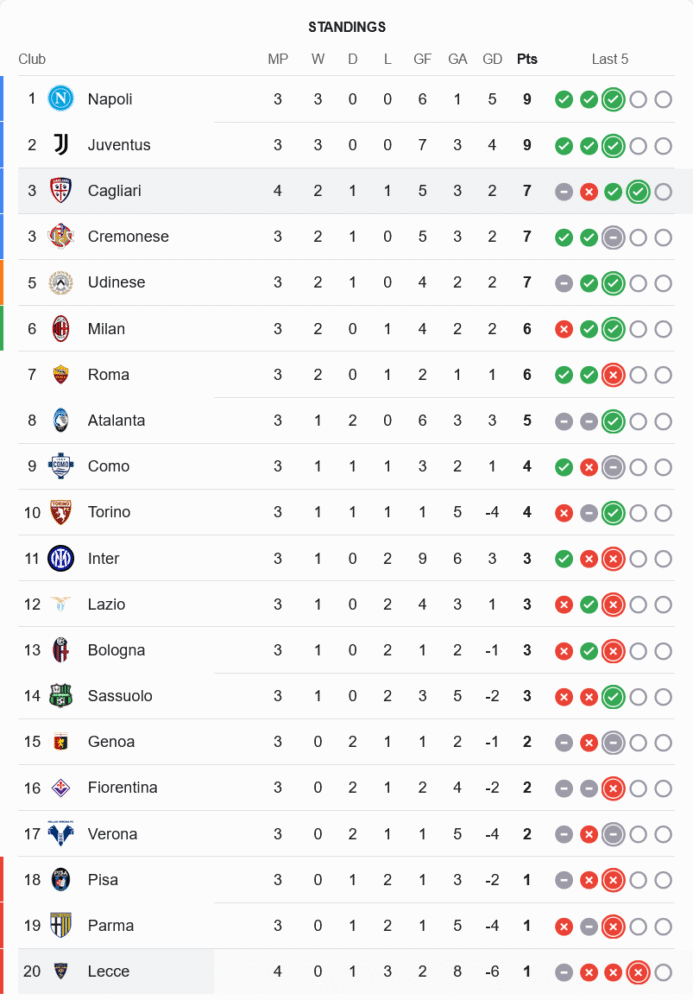Click the Juventus club logo
Image resolution: width=693 pixels, height=1000 pixels.
click(61, 145)
